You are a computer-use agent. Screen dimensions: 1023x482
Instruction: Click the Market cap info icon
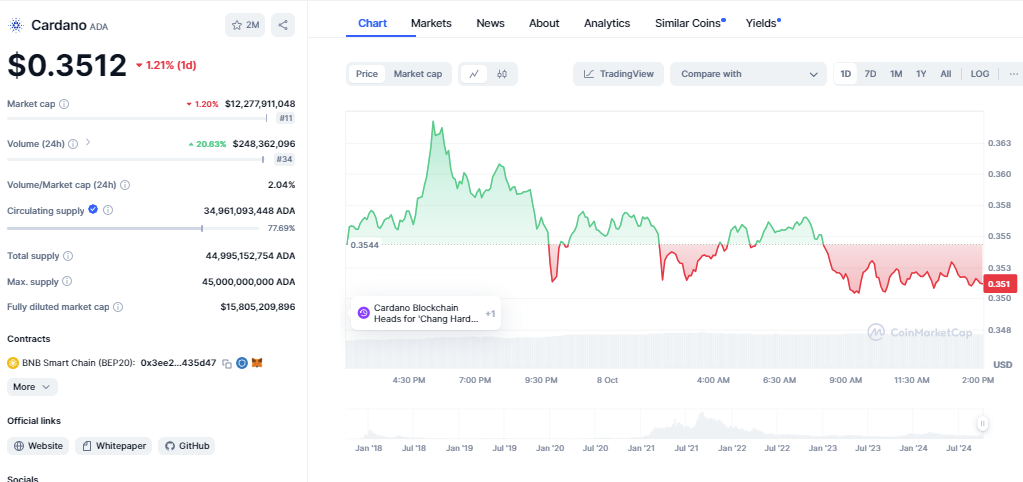point(64,104)
